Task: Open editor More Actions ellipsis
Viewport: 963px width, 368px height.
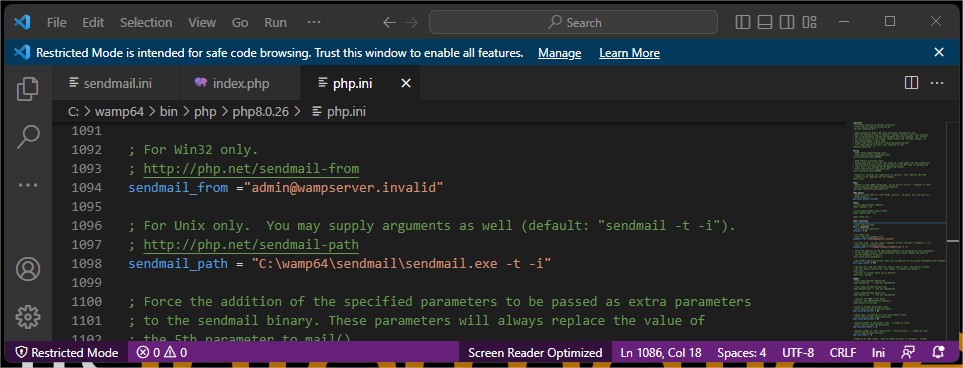Action: 937,83
